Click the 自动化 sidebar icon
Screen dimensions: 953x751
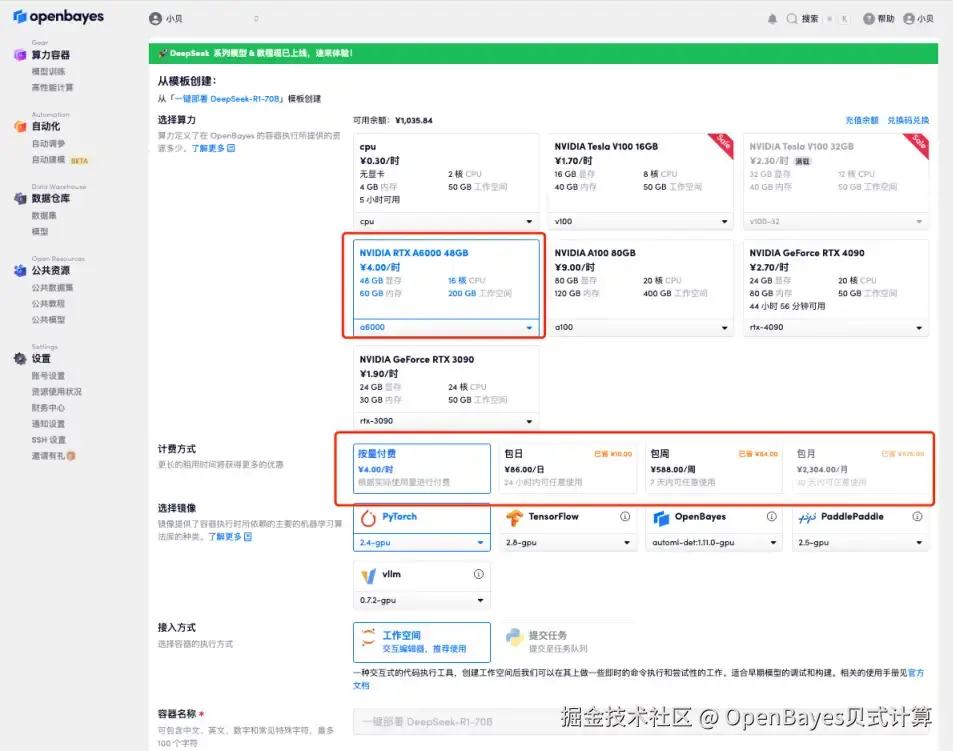(x=20, y=126)
